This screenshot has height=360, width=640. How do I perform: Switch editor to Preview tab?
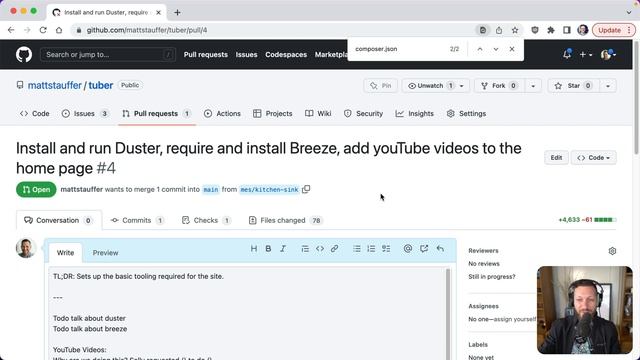pyautogui.click(x=105, y=253)
